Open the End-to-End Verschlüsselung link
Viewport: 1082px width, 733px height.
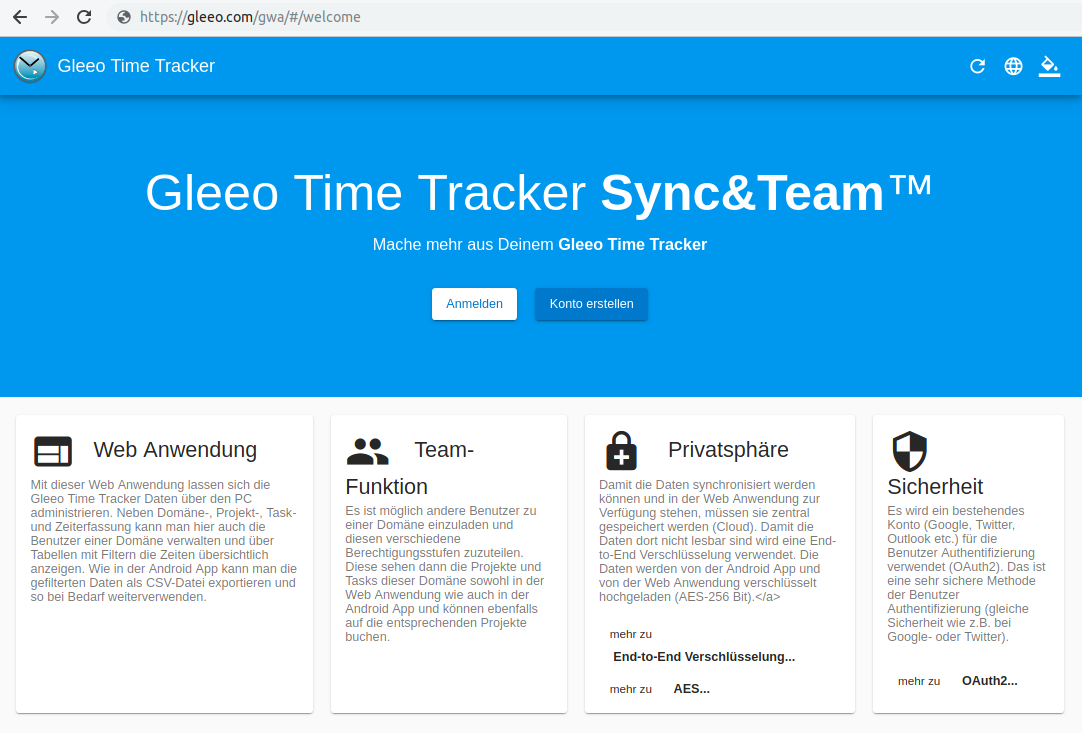(x=704, y=657)
